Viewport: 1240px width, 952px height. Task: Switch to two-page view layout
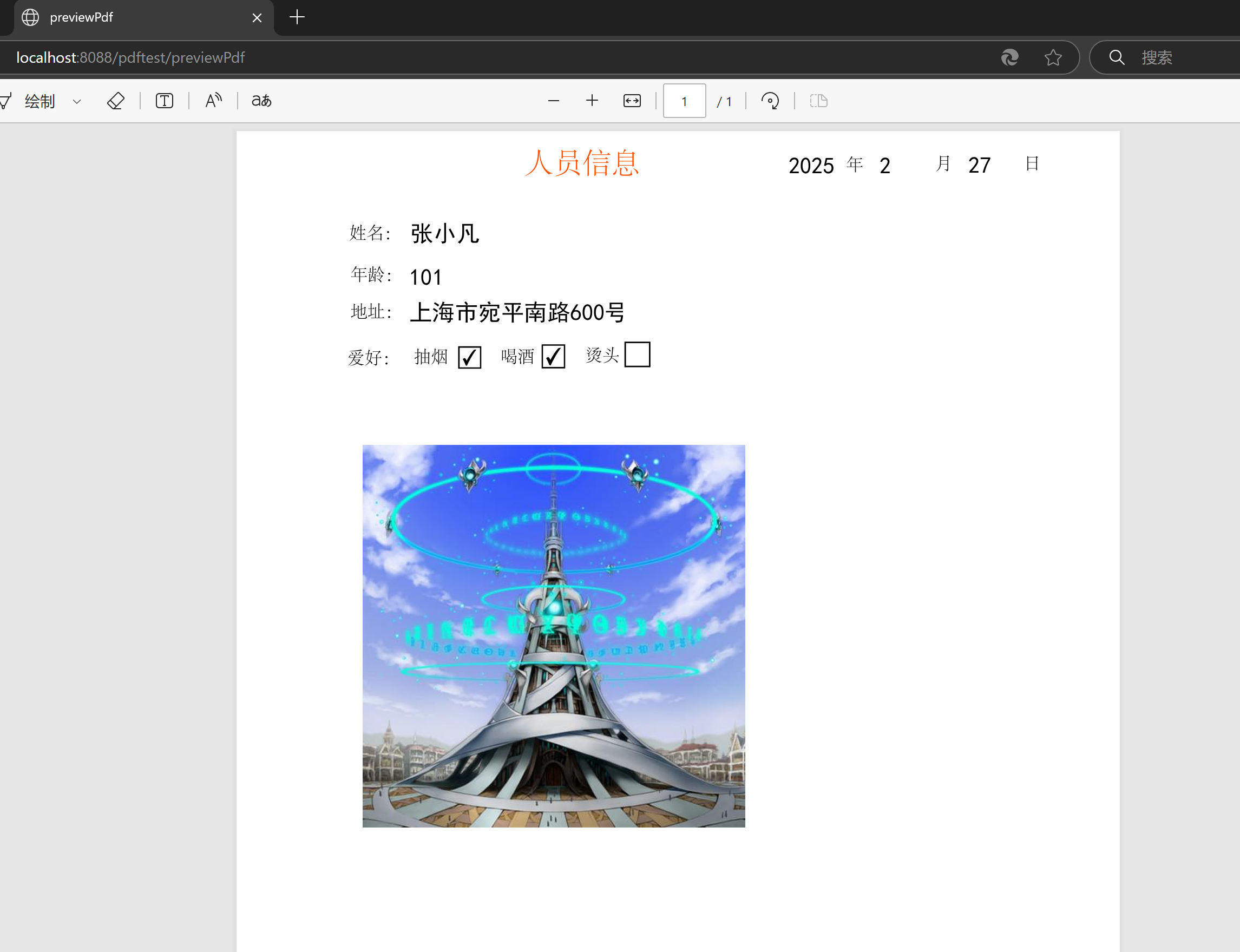click(x=818, y=100)
